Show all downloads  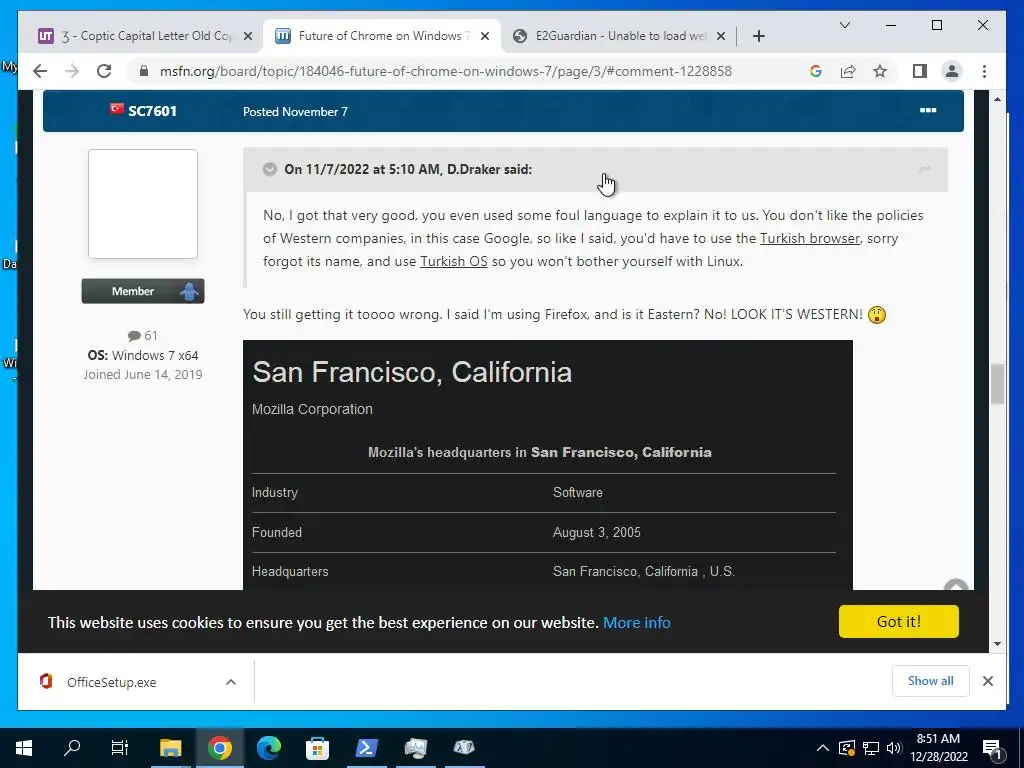[931, 681]
